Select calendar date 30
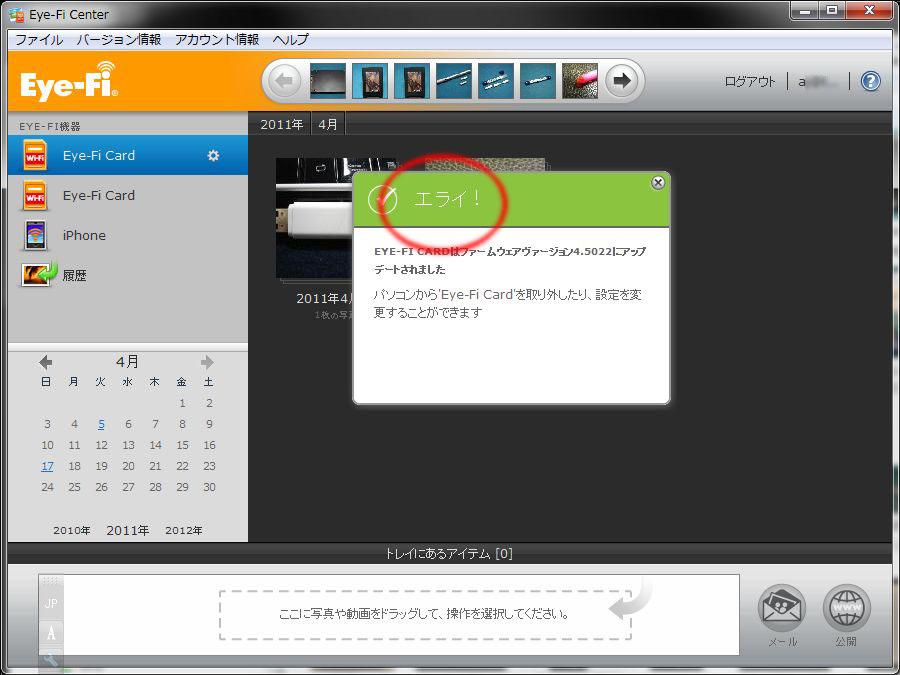Viewport: 900px width, 675px height. click(x=209, y=487)
